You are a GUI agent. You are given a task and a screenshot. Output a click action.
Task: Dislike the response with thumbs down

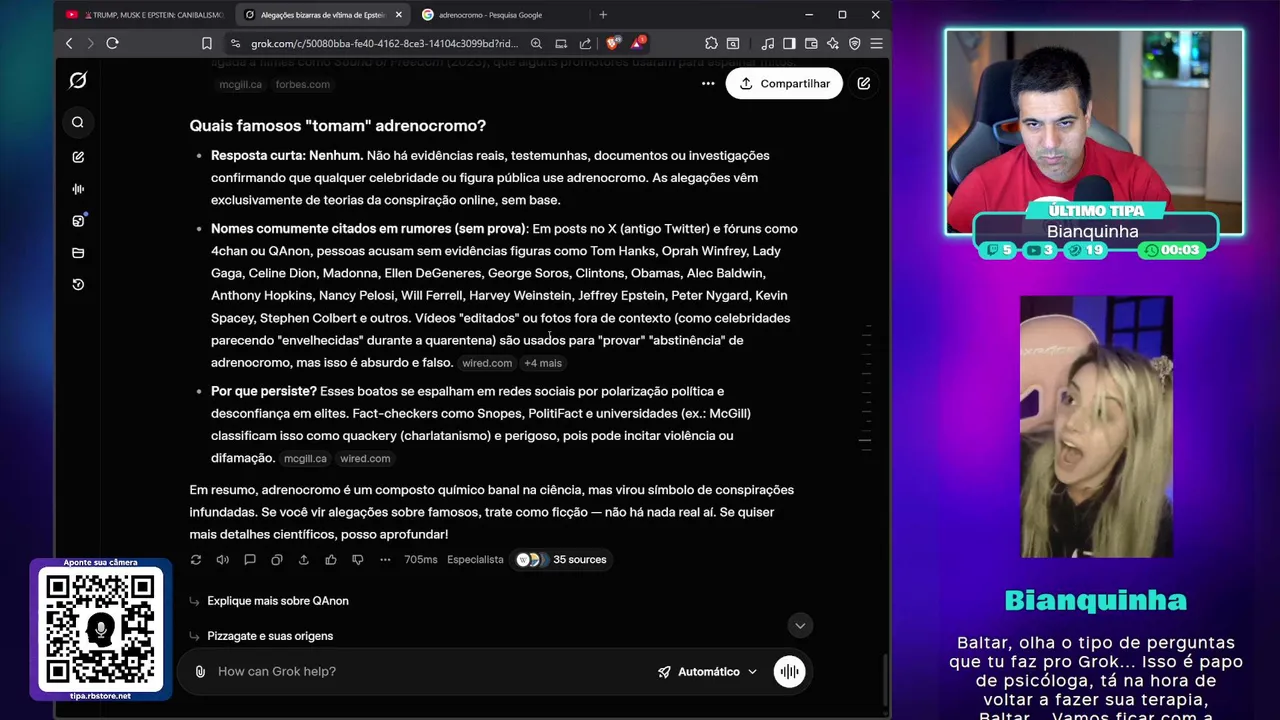click(358, 560)
